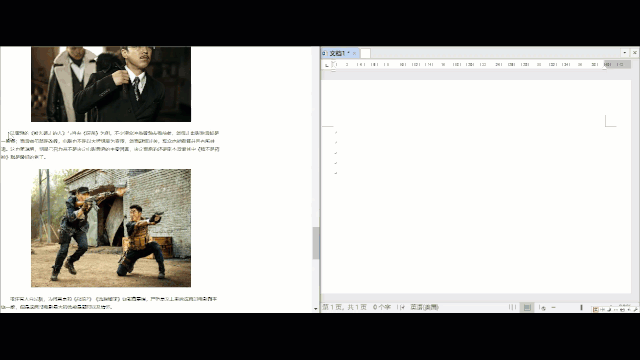Image resolution: width=640 pixels, height=360 pixels.
Task: Click the tab-stop selector at ruler's left
Action: (327, 65)
